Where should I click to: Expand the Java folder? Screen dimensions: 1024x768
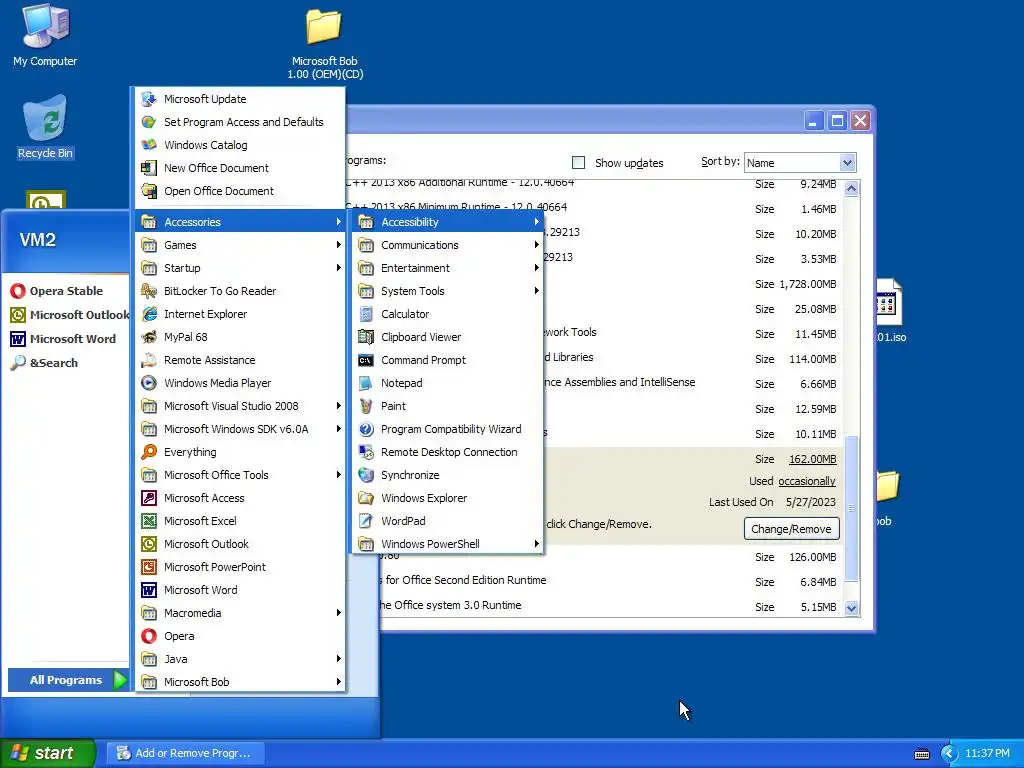(x=240, y=659)
